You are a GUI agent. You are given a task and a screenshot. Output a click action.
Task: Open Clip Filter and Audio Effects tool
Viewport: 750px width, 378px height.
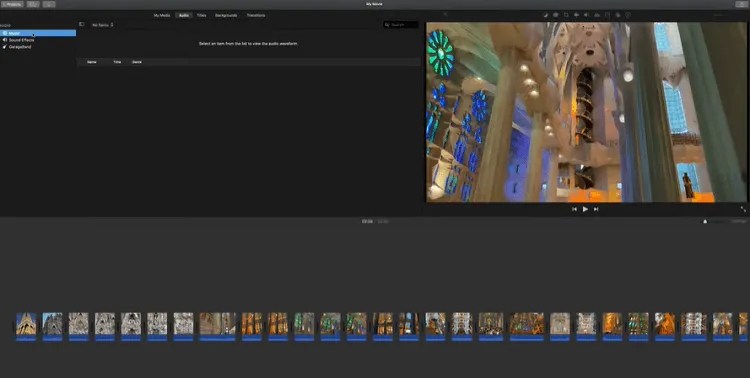618,15
